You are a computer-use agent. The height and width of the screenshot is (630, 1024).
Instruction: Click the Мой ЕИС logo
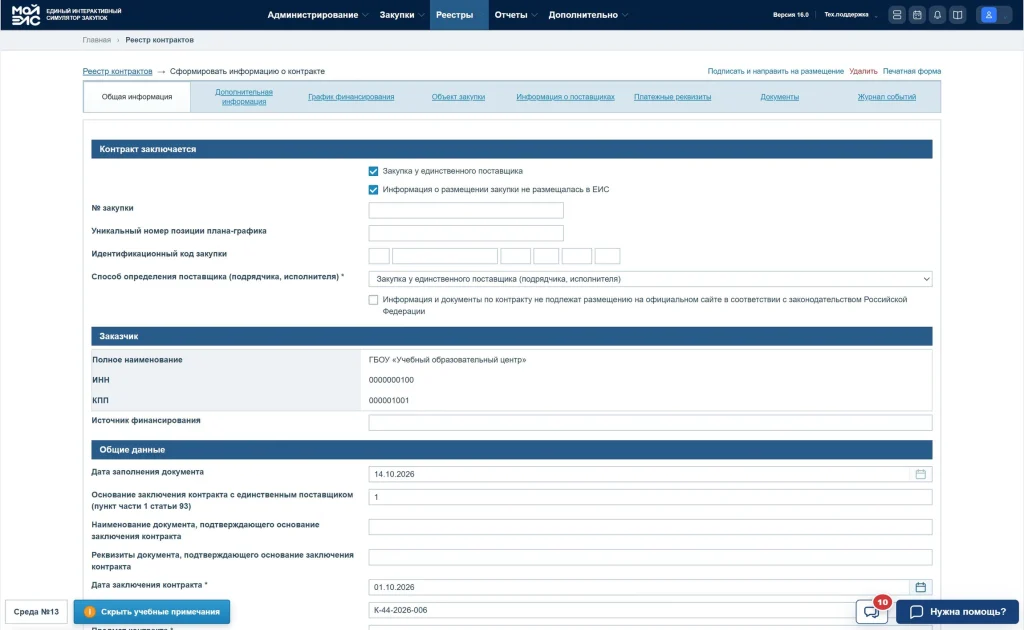pos(26,14)
